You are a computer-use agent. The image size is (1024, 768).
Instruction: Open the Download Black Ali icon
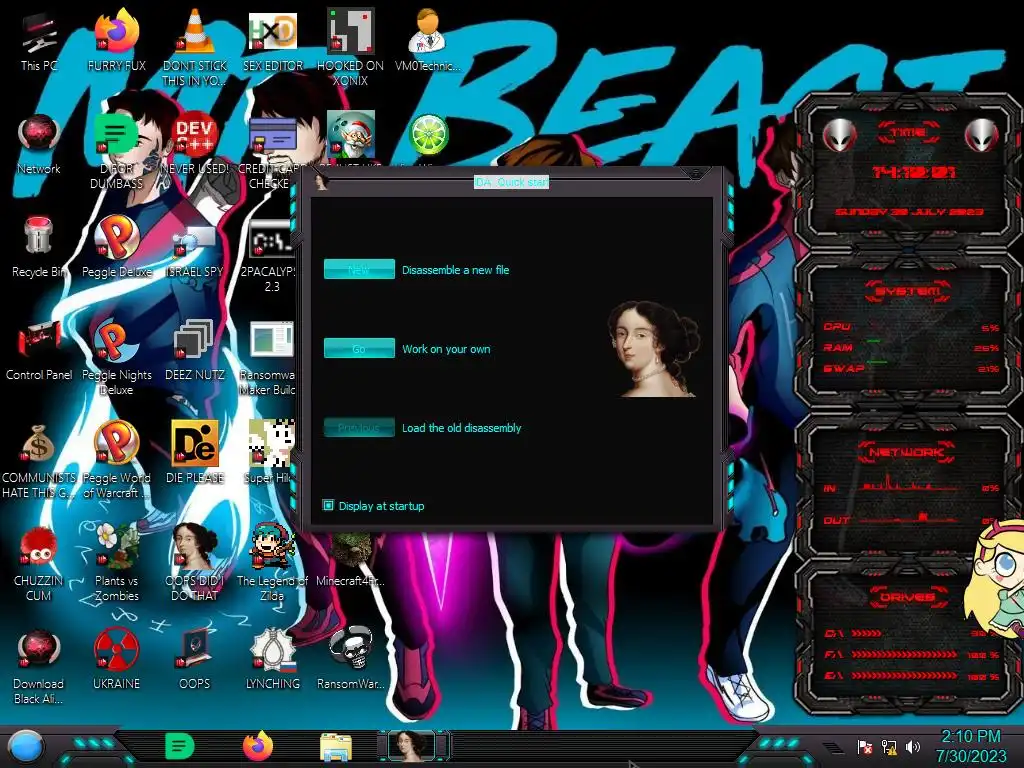[39, 666]
